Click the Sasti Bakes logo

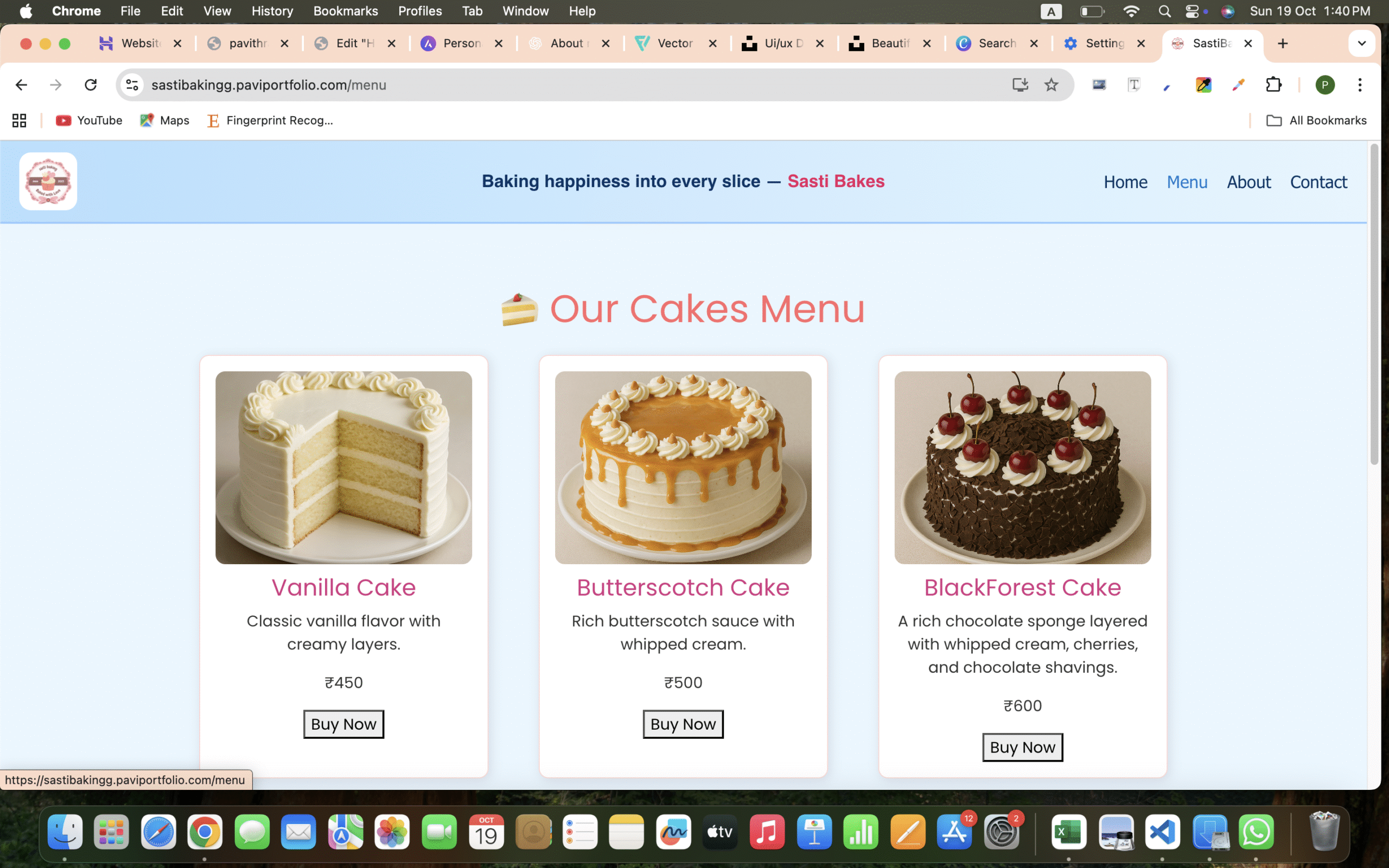coord(48,181)
